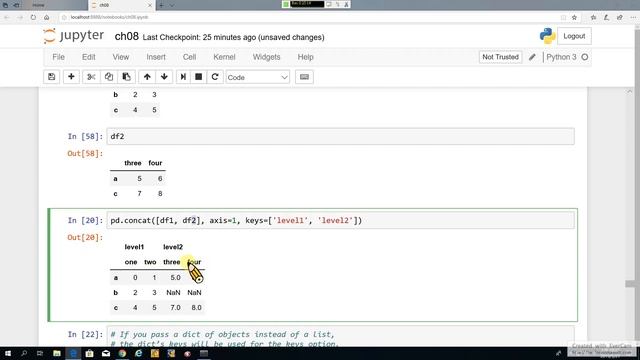Open Mail app from the taskbar

point(106,353)
